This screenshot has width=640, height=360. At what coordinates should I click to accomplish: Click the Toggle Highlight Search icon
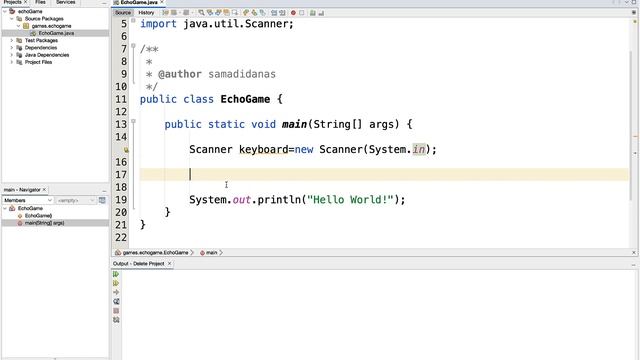[227, 13]
